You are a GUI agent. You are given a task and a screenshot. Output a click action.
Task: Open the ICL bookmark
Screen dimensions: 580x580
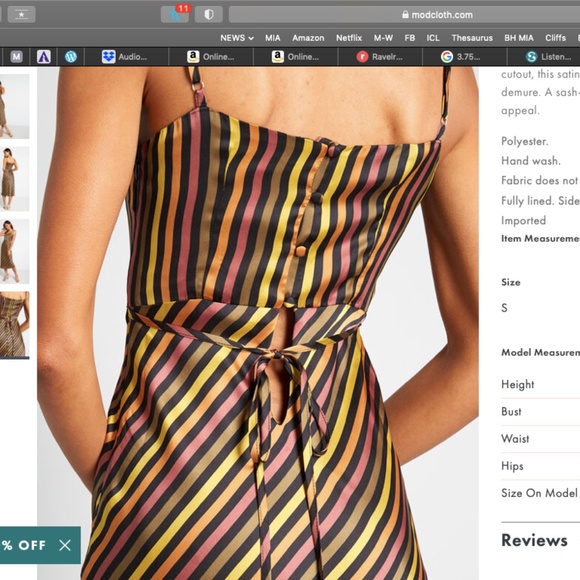[433, 38]
